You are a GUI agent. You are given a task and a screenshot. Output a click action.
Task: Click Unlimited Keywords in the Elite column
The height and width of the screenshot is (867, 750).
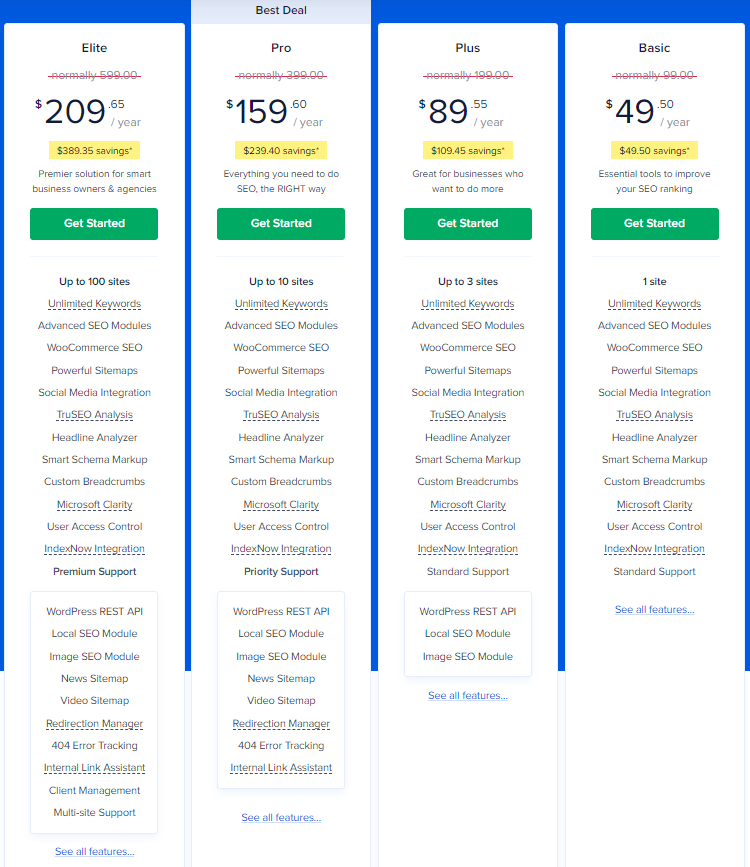pos(94,304)
